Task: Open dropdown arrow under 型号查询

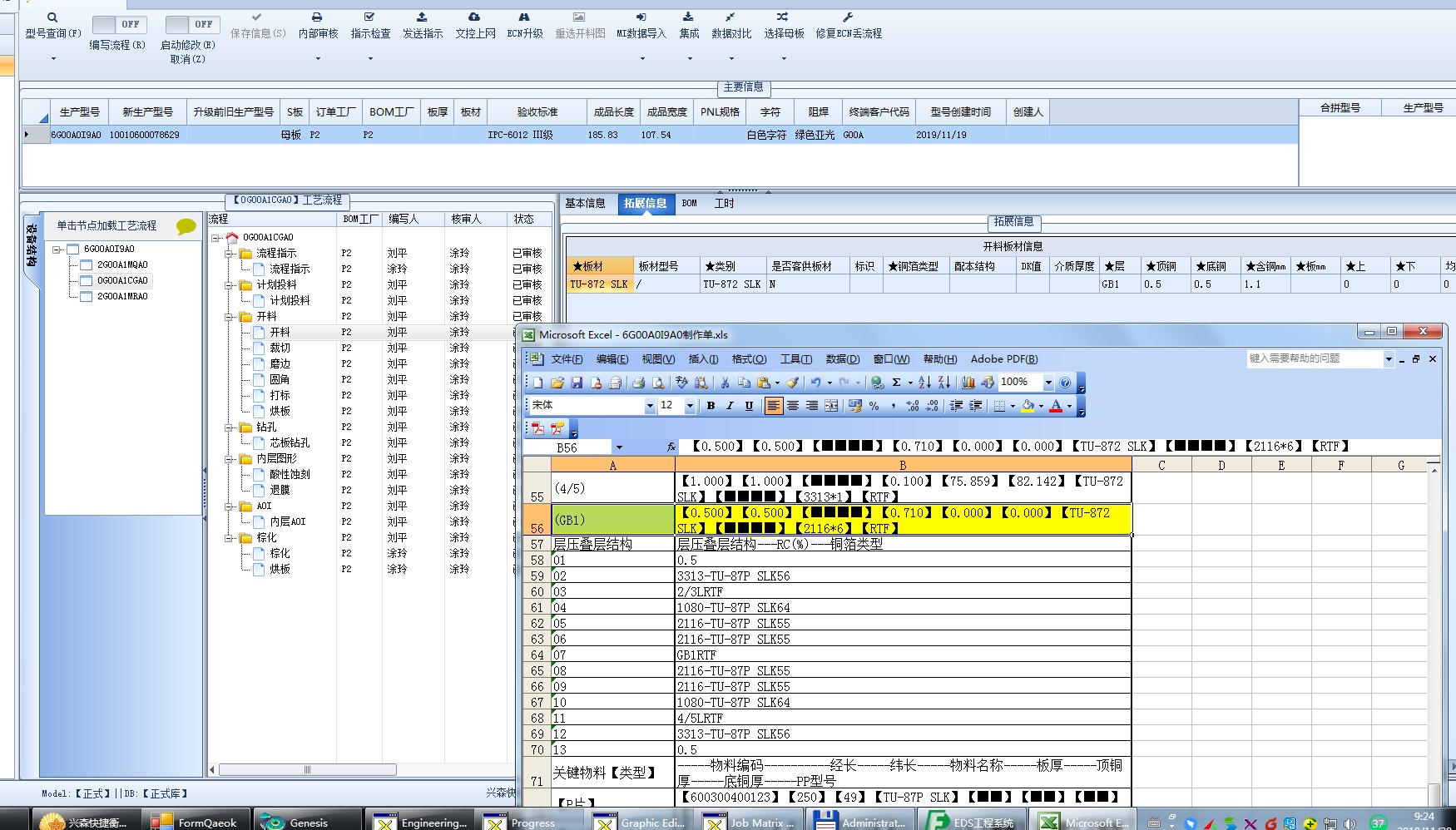Action: pos(53,59)
